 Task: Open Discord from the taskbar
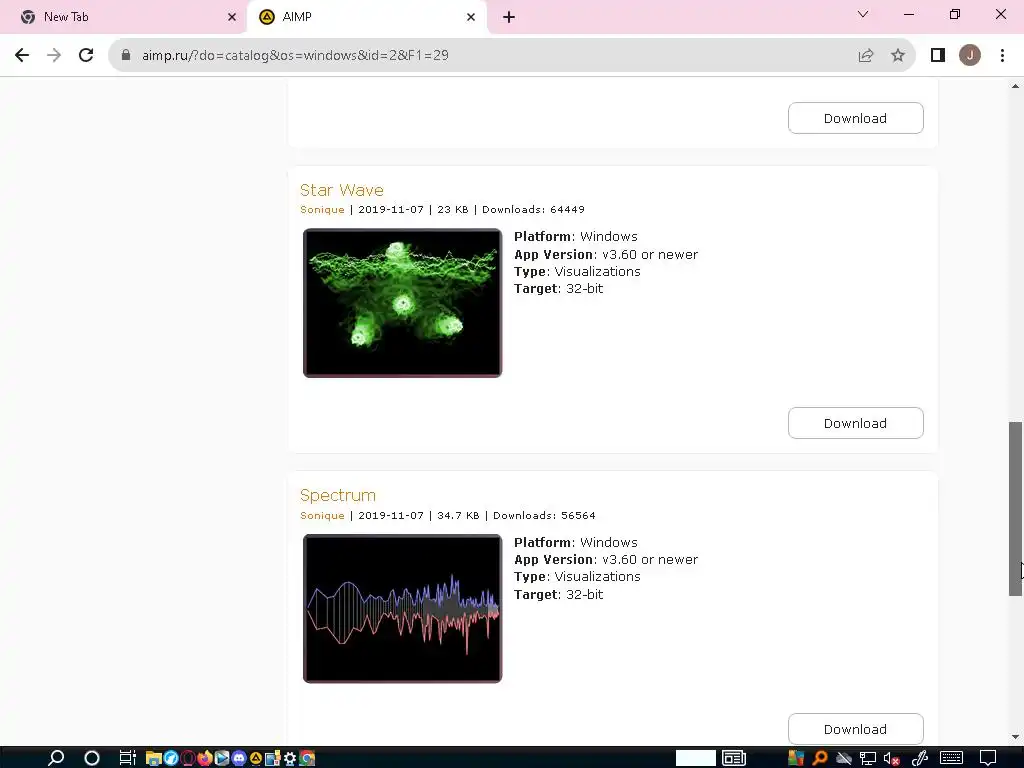click(x=238, y=758)
